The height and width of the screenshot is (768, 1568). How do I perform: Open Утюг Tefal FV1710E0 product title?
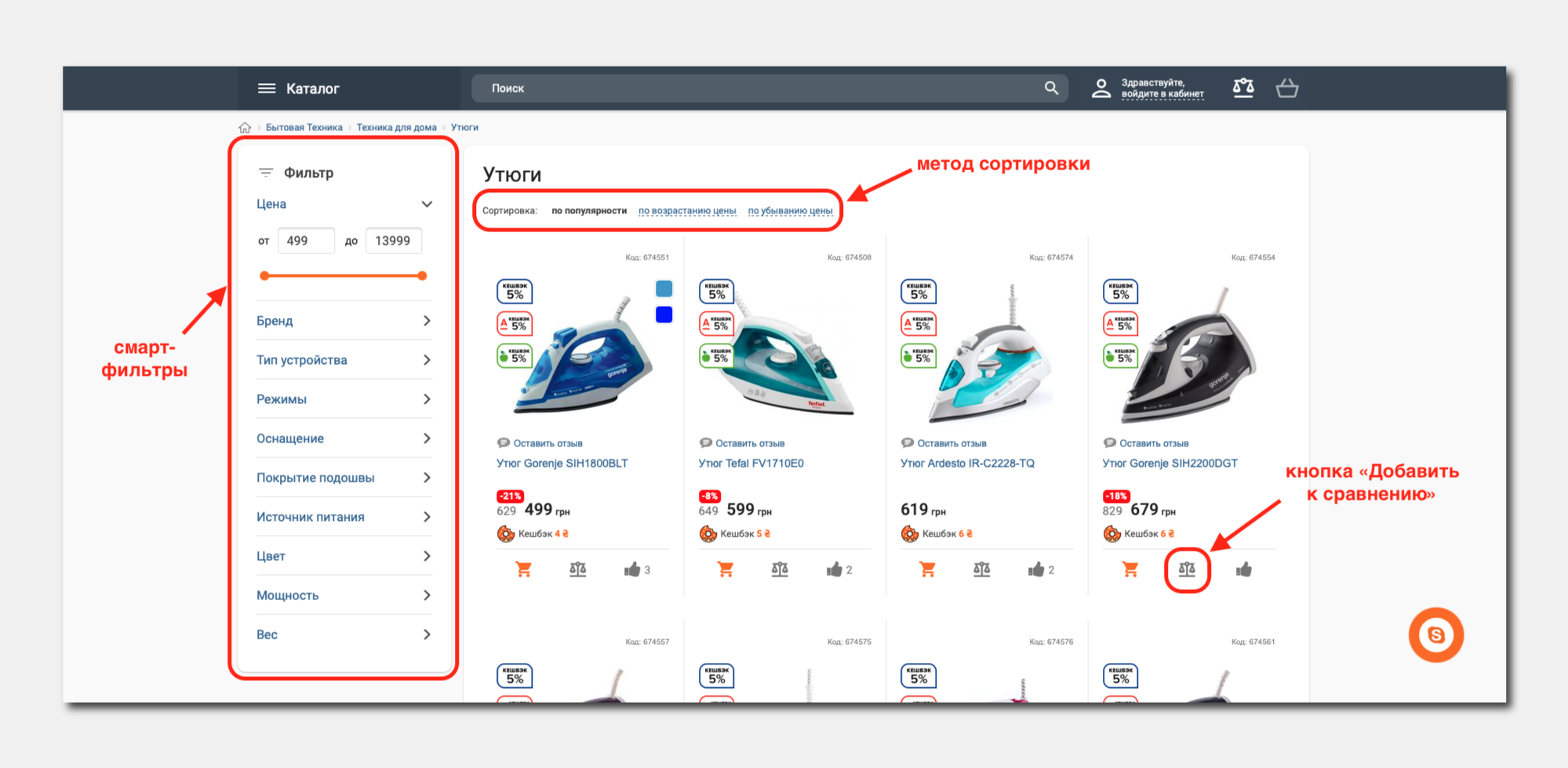(751, 464)
